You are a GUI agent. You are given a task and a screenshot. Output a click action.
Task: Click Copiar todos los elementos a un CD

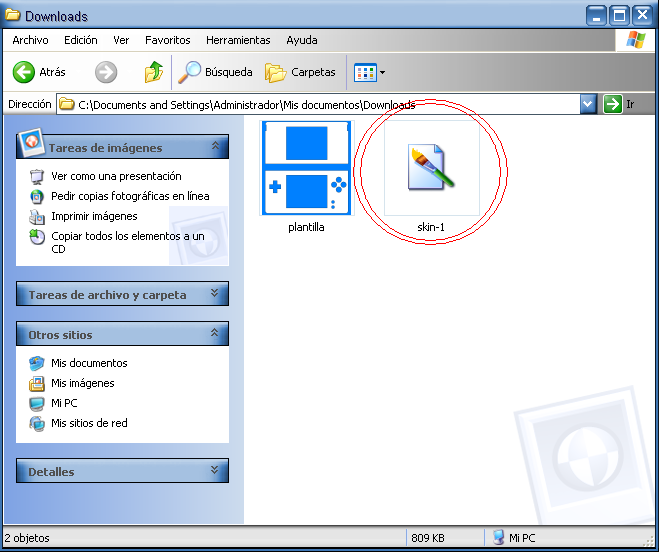pyautogui.click(x=128, y=243)
